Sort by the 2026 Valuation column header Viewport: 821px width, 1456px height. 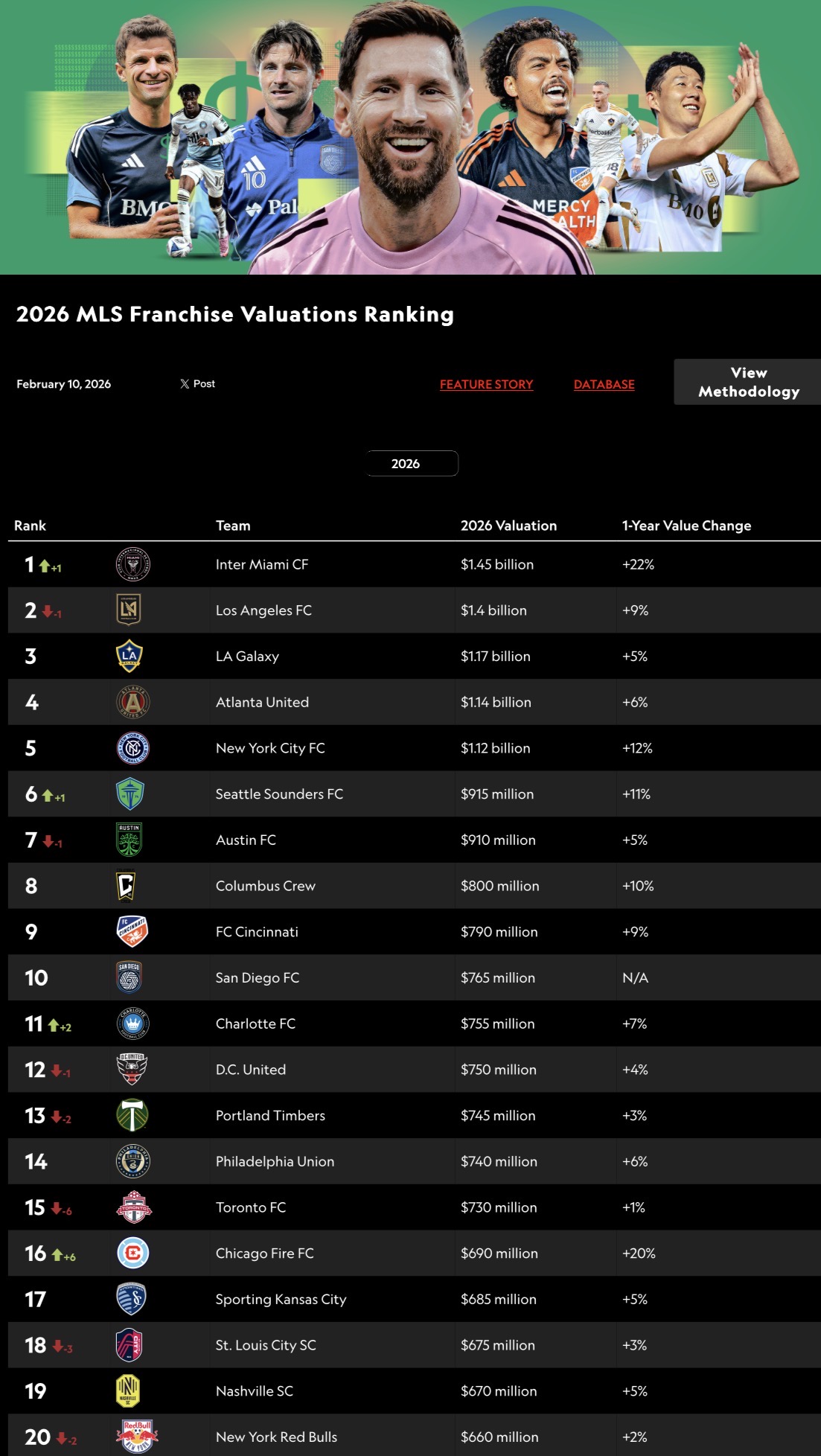508,526
